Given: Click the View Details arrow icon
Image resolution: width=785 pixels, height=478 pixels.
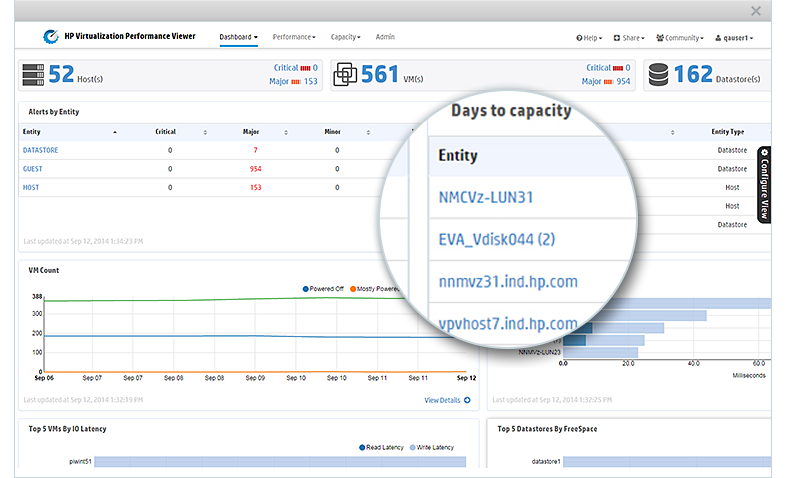Looking at the screenshot, I should pos(467,400).
